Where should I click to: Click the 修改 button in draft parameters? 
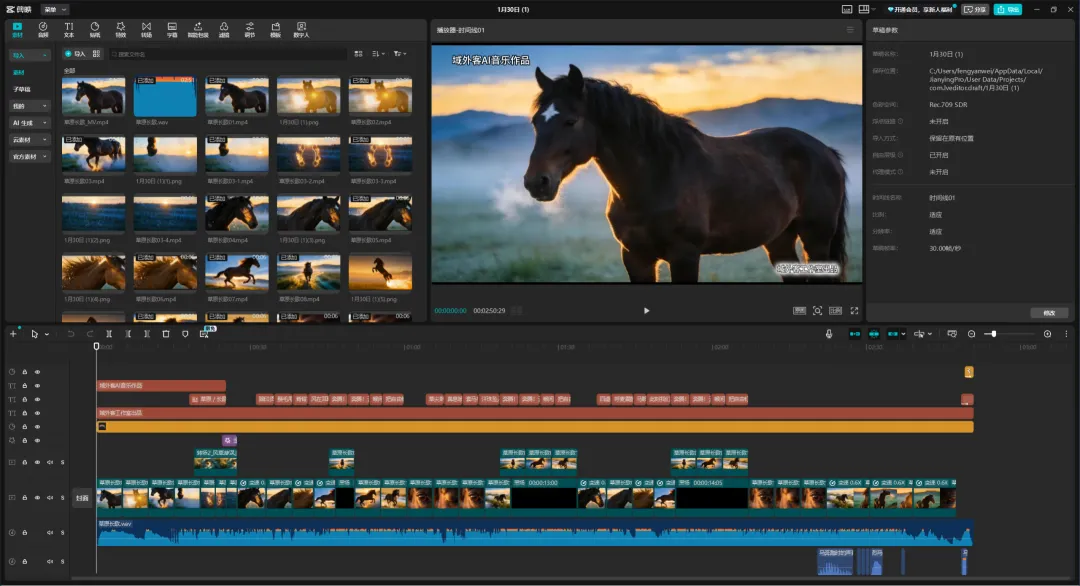pyautogui.click(x=1049, y=313)
